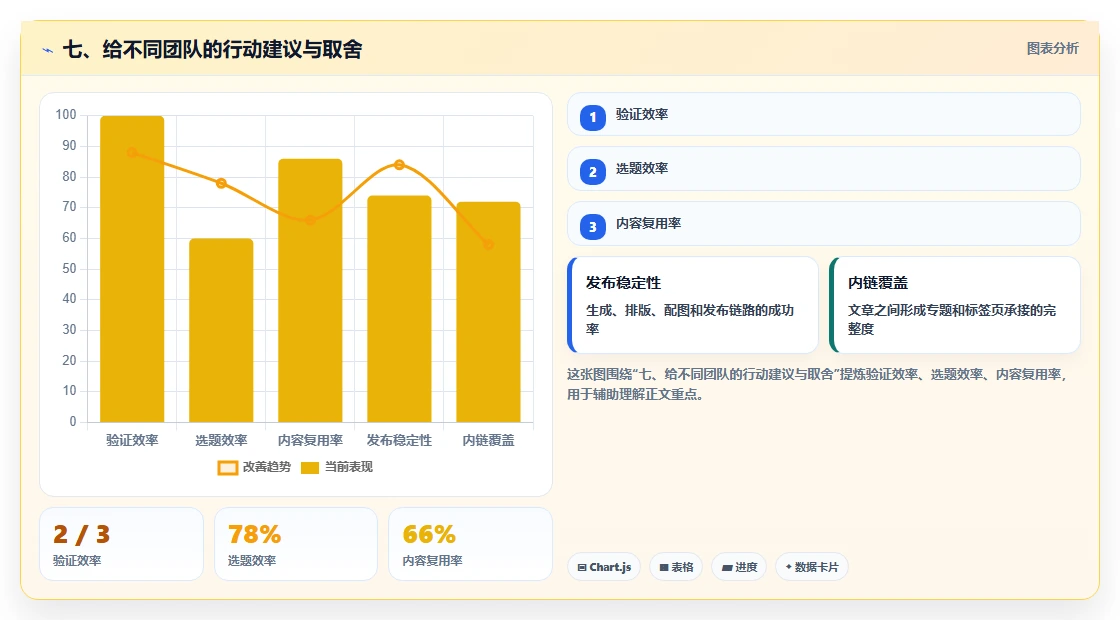Viewport: 1120px width, 620px height.
Task: Click the 选题效率 bar in the chart
Action: 221,330
